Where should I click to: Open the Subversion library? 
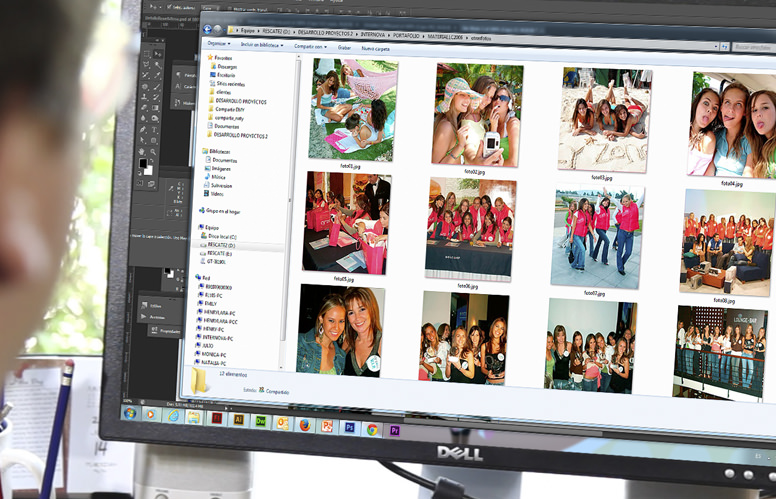(x=218, y=185)
